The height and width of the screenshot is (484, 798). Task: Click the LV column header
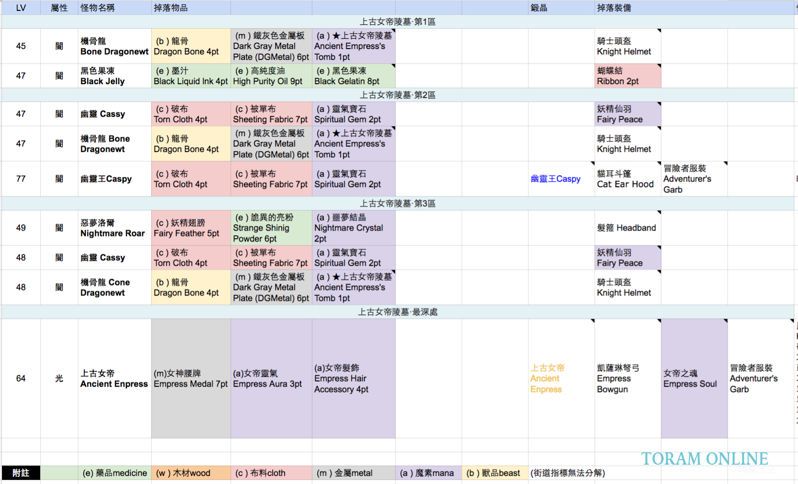coord(21,8)
